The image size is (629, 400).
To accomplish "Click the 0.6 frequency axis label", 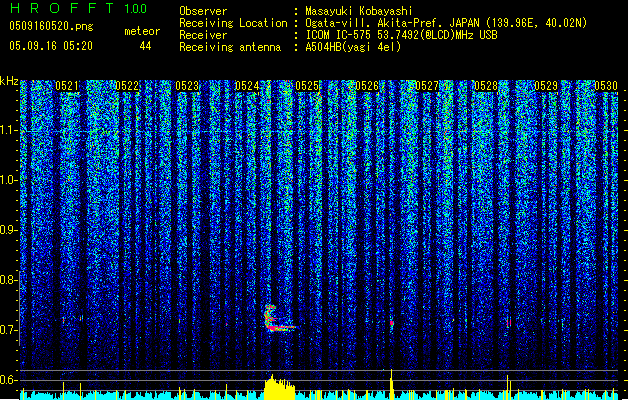I will tap(9, 380).
